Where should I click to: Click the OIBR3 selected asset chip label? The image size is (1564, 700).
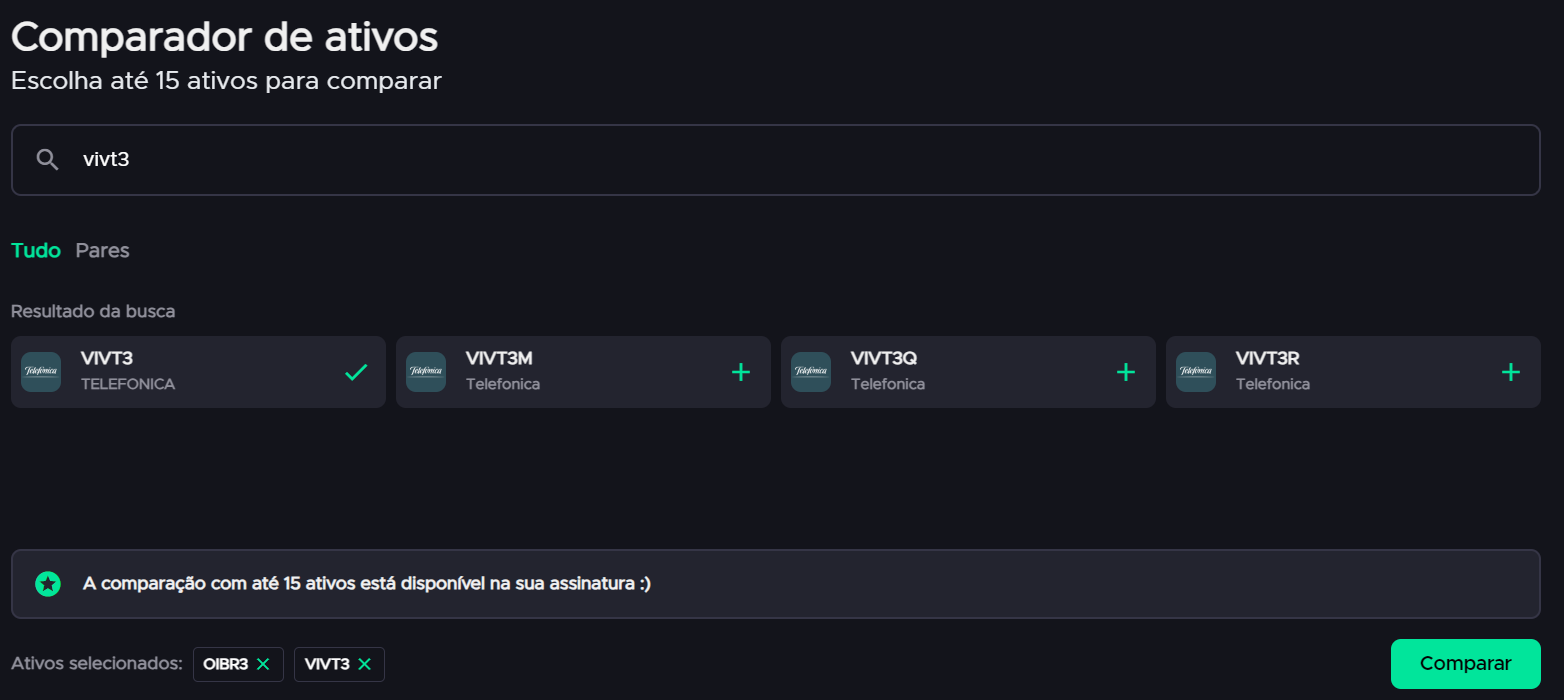(225, 664)
